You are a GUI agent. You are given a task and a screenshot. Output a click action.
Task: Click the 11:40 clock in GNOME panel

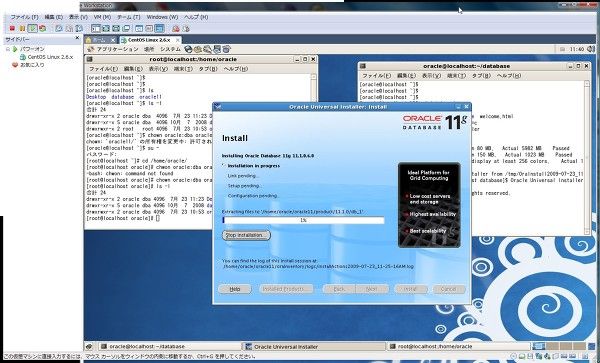pos(576,49)
